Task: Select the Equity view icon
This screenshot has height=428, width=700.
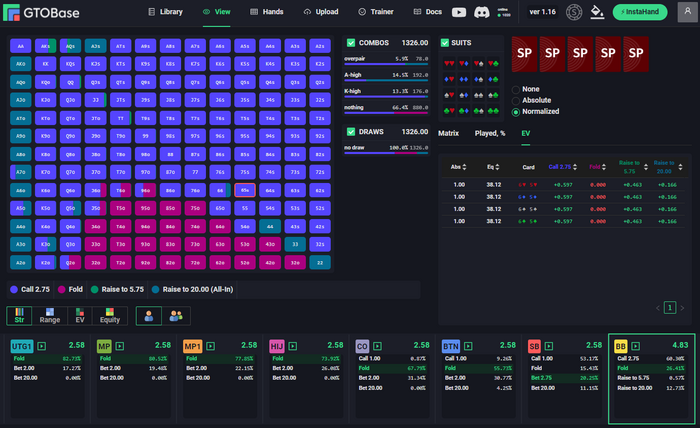Action: coord(110,316)
